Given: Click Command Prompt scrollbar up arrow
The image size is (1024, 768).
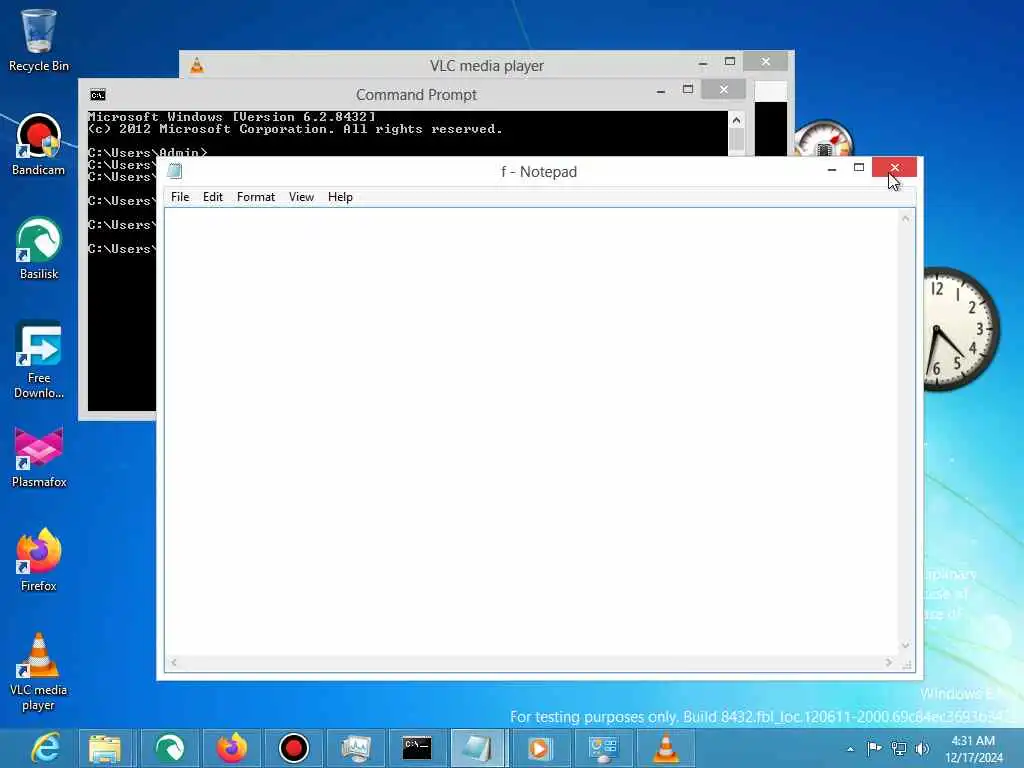Looking at the screenshot, I should tap(736, 120).
